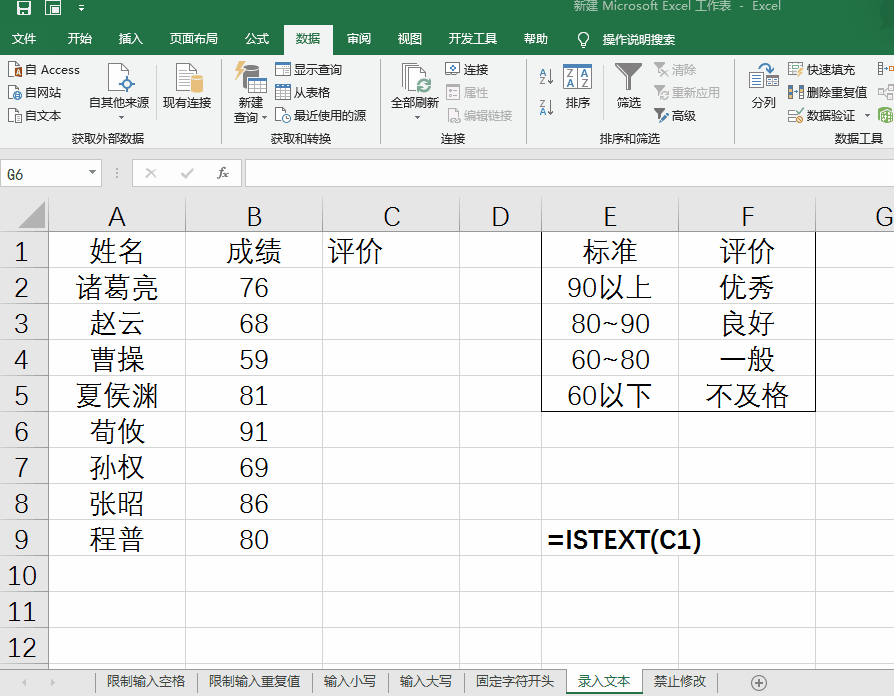Open 删除重复值 (Remove Duplicates) tool
Viewport: 894px width, 696px height.
[x=834, y=91]
